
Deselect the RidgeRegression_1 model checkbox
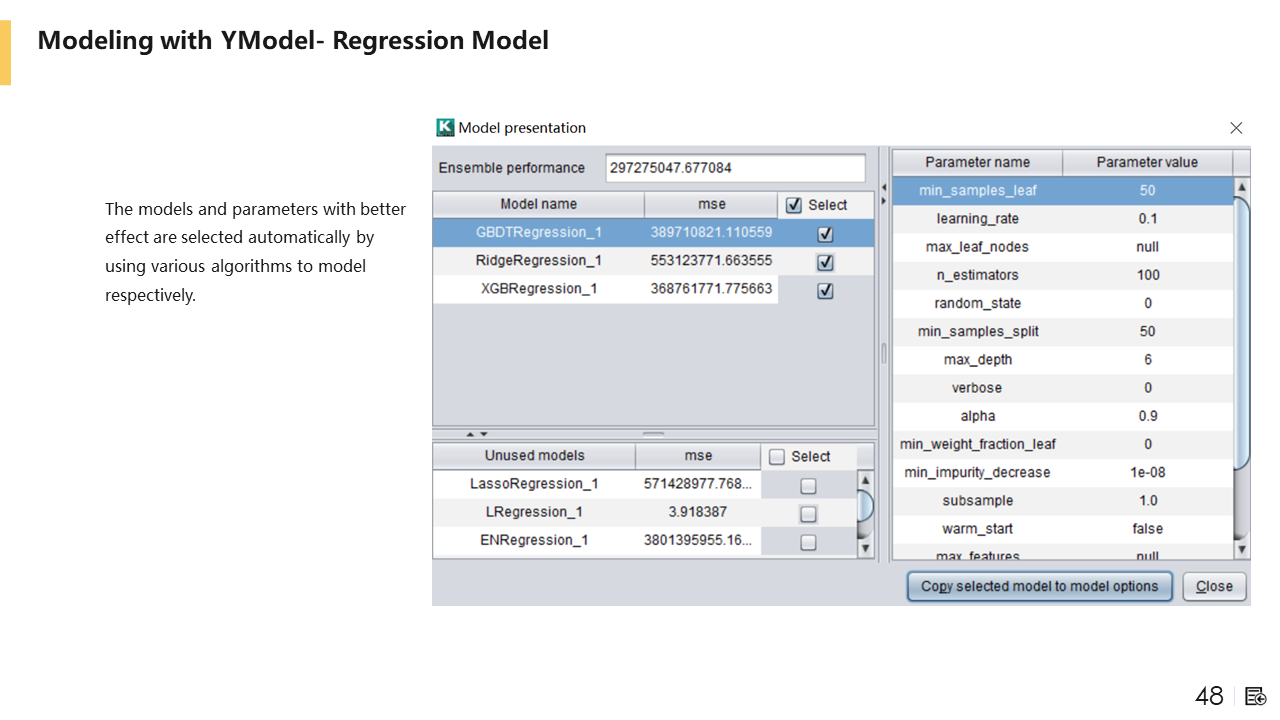pyautogui.click(x=825, y=262)
